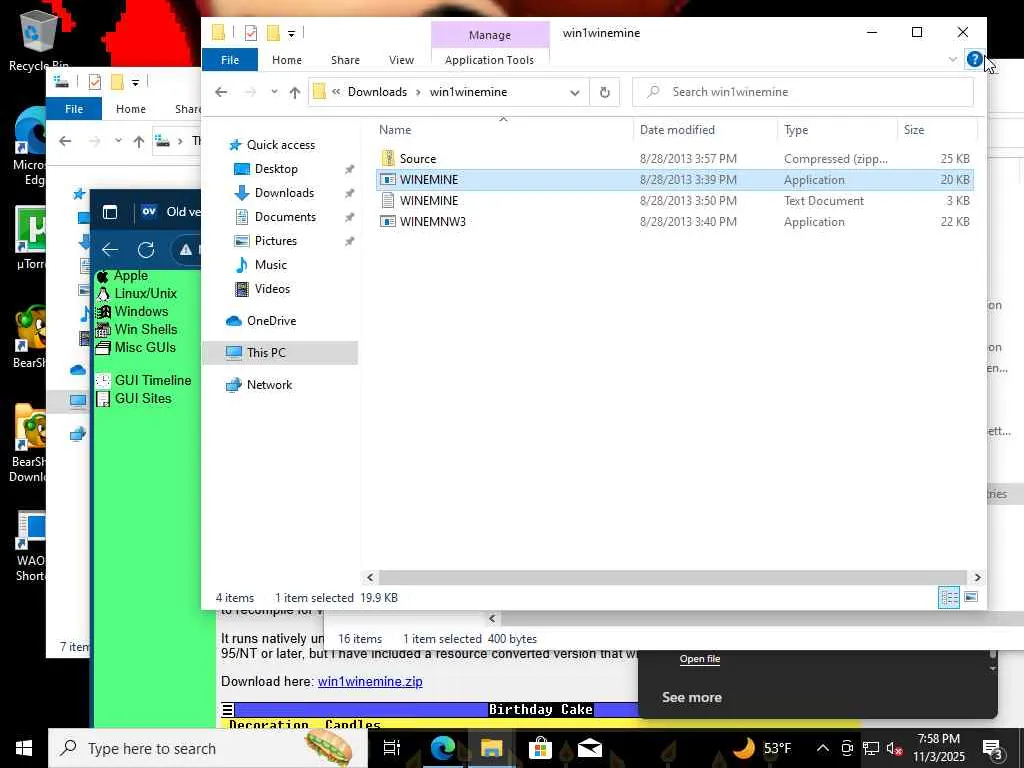1024x768 pixels.
Task: Open Quick access in navigation pane
Action: coord(281,145)
